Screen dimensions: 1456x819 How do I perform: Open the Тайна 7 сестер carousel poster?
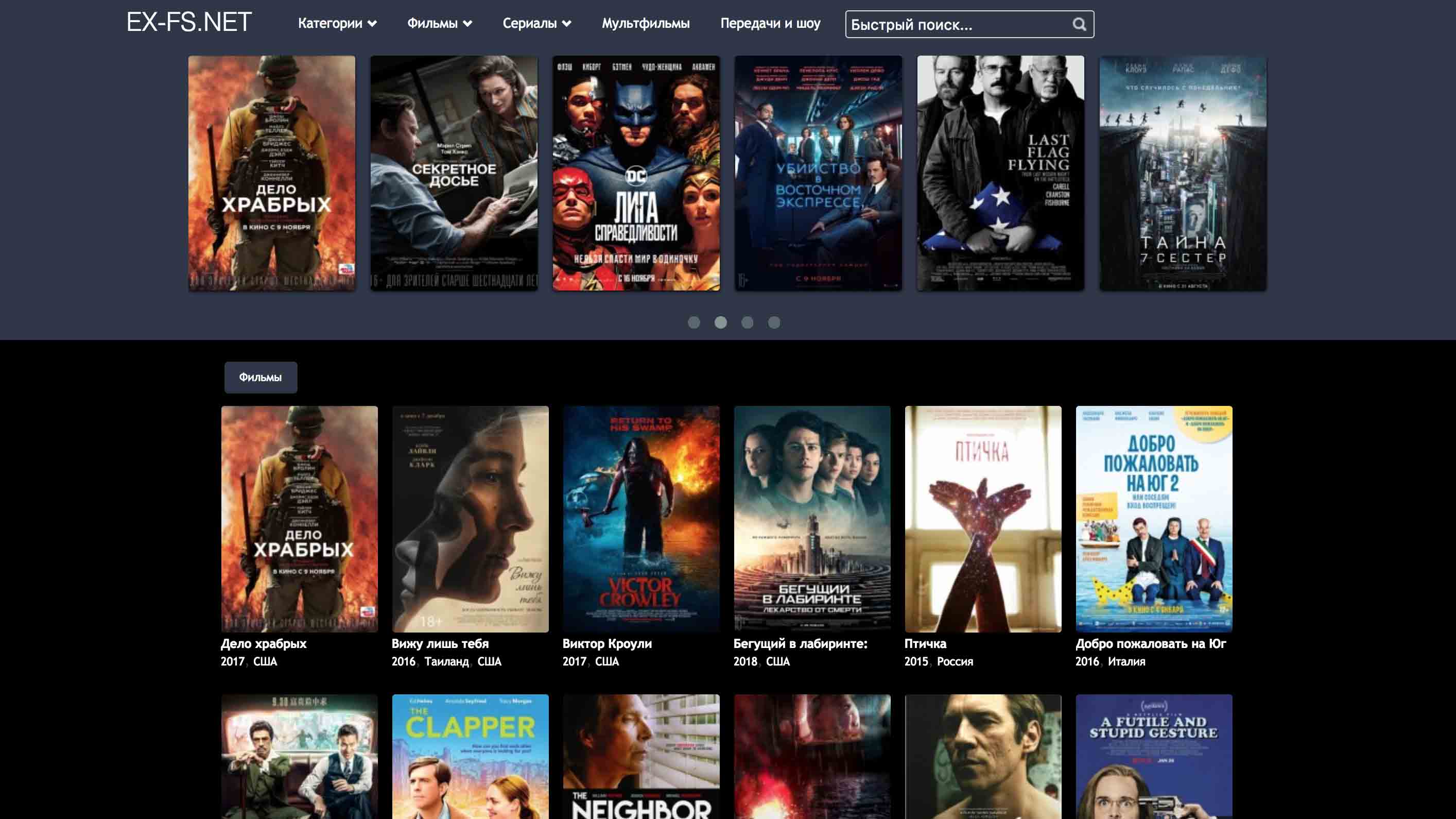[x=1183, y=173]
